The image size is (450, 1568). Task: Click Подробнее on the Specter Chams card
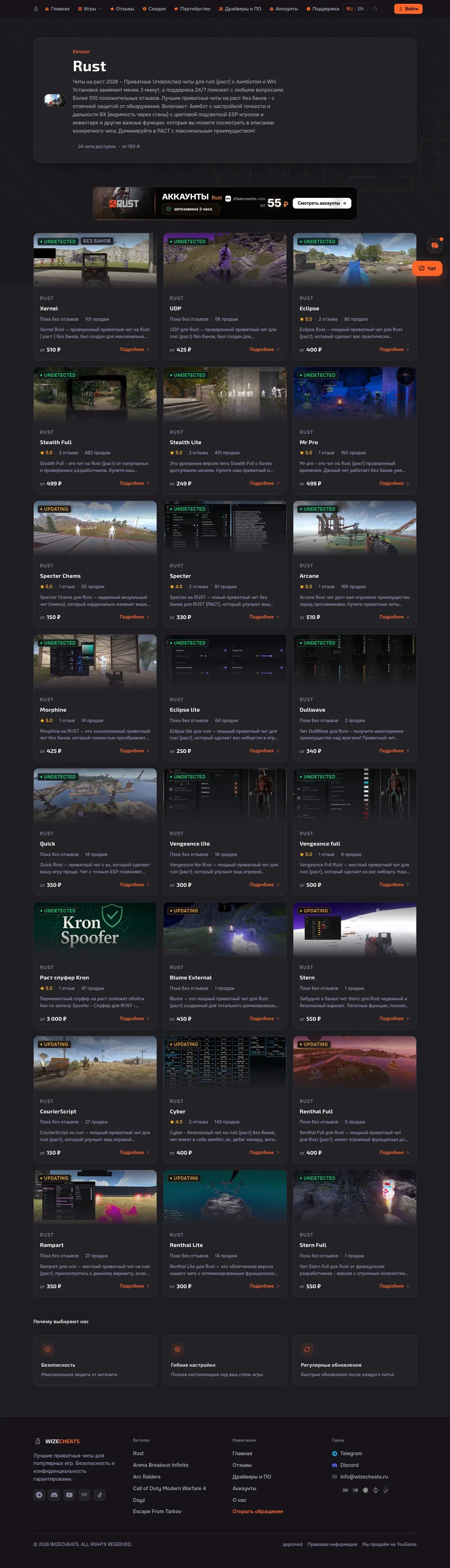pos(135,617)
